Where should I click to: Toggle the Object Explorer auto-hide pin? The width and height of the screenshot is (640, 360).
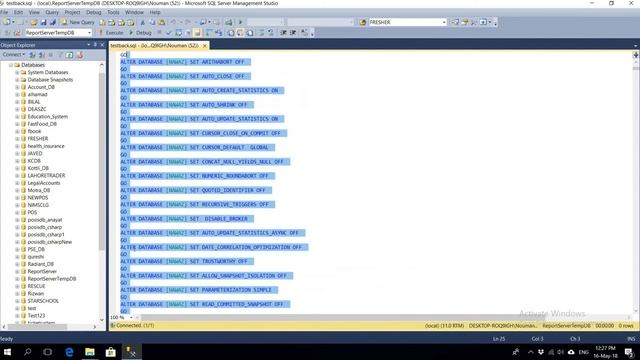point(96,44)
